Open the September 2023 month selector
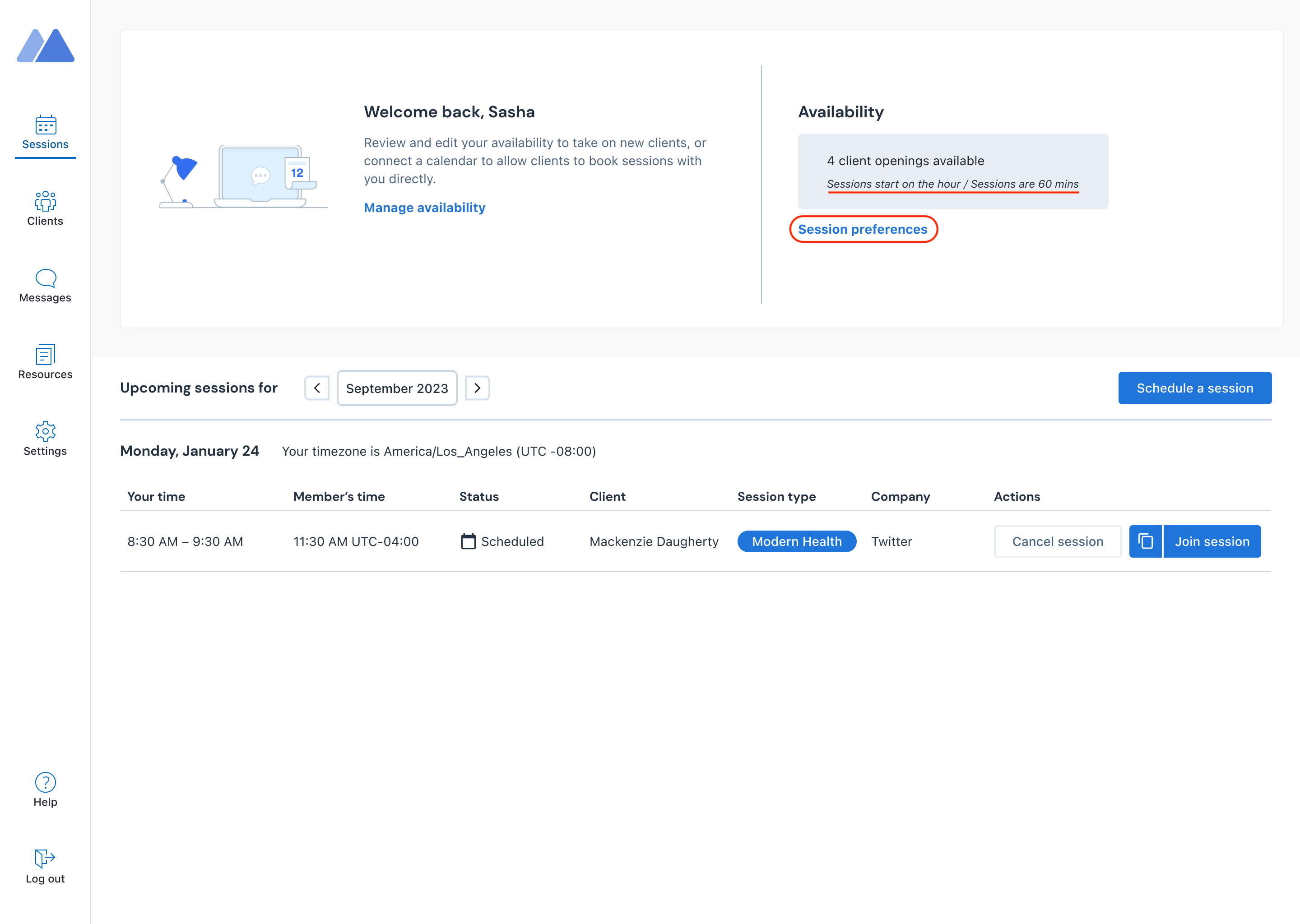 click(x=397, y=388)
